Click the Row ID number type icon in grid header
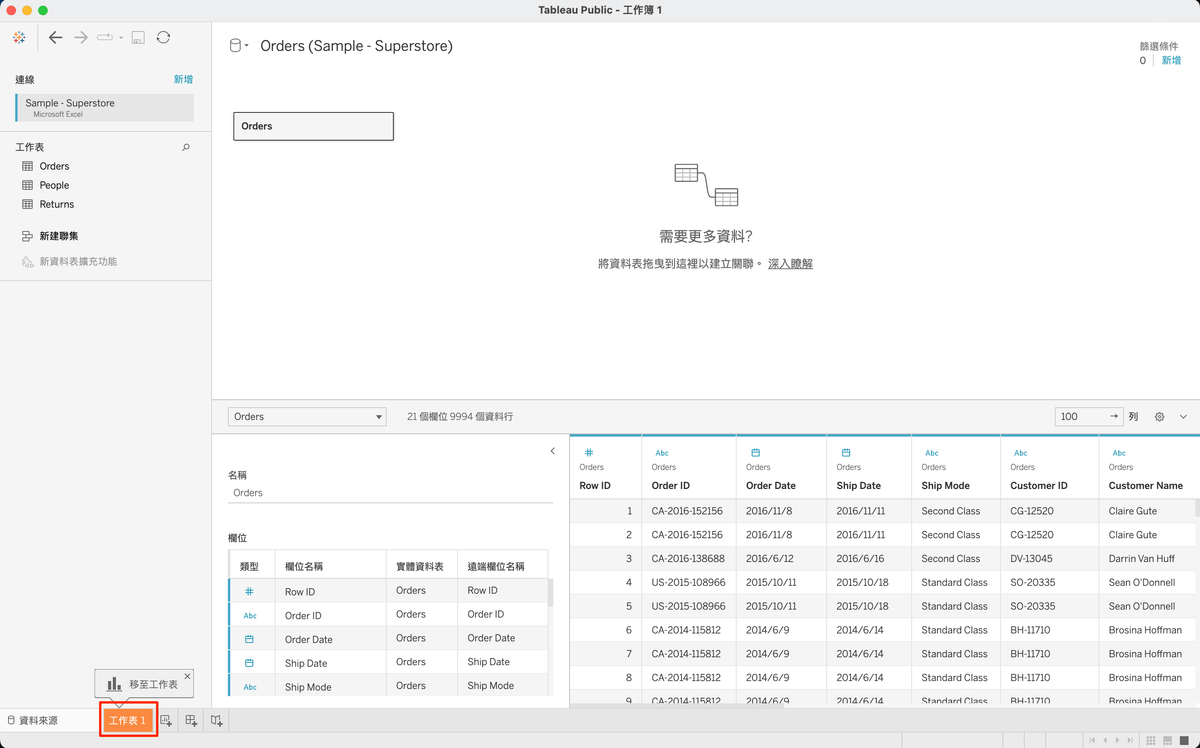Viewport: 1200px width, 748px height. click(589, 453)
